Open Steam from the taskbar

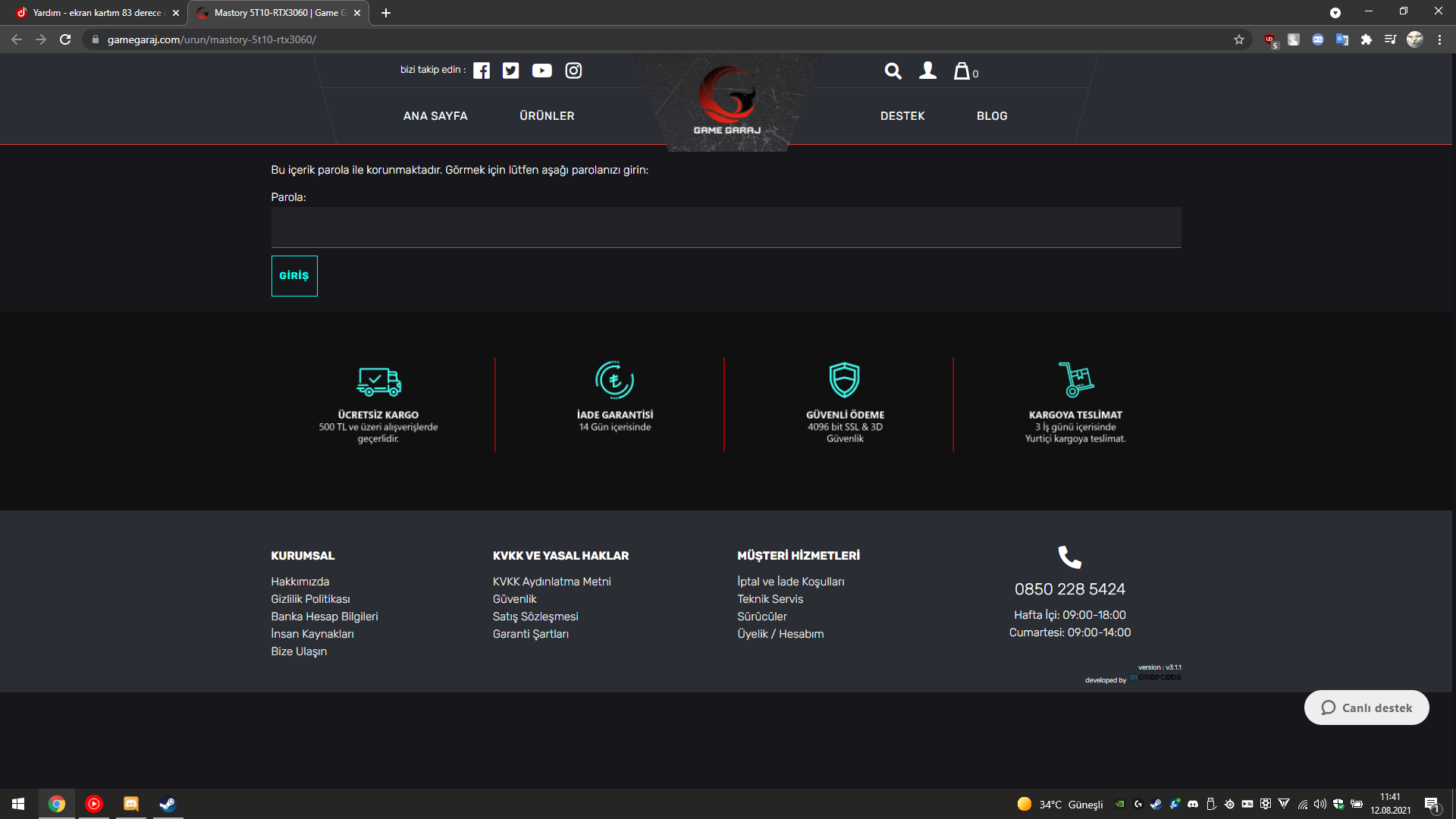pyautogui.click(x=168, y=804)
